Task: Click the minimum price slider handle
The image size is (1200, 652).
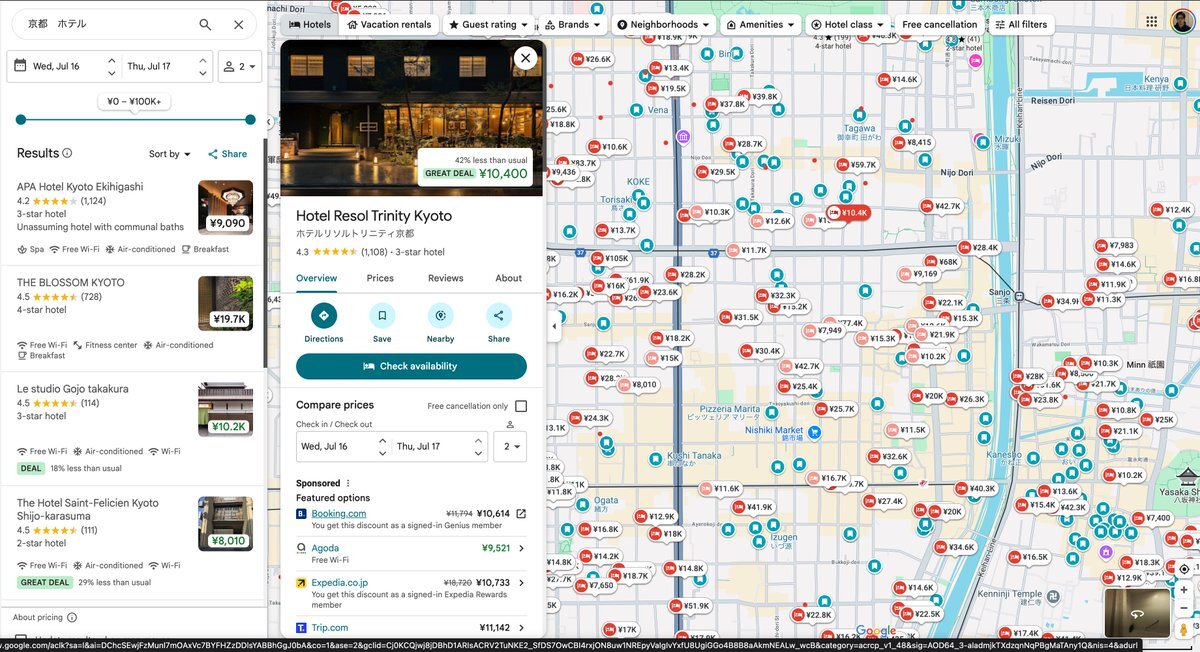Action: (x=21, y=120)
